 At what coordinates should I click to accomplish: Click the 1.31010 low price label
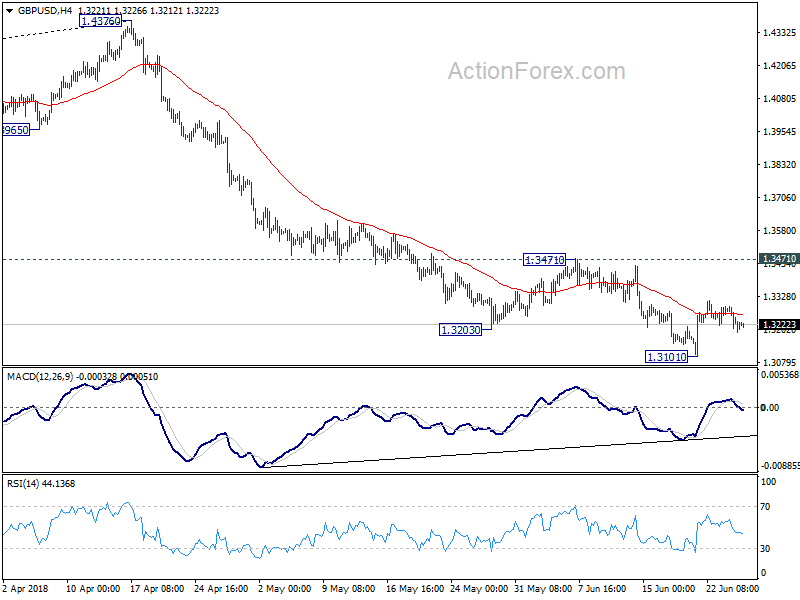point(666,357)
